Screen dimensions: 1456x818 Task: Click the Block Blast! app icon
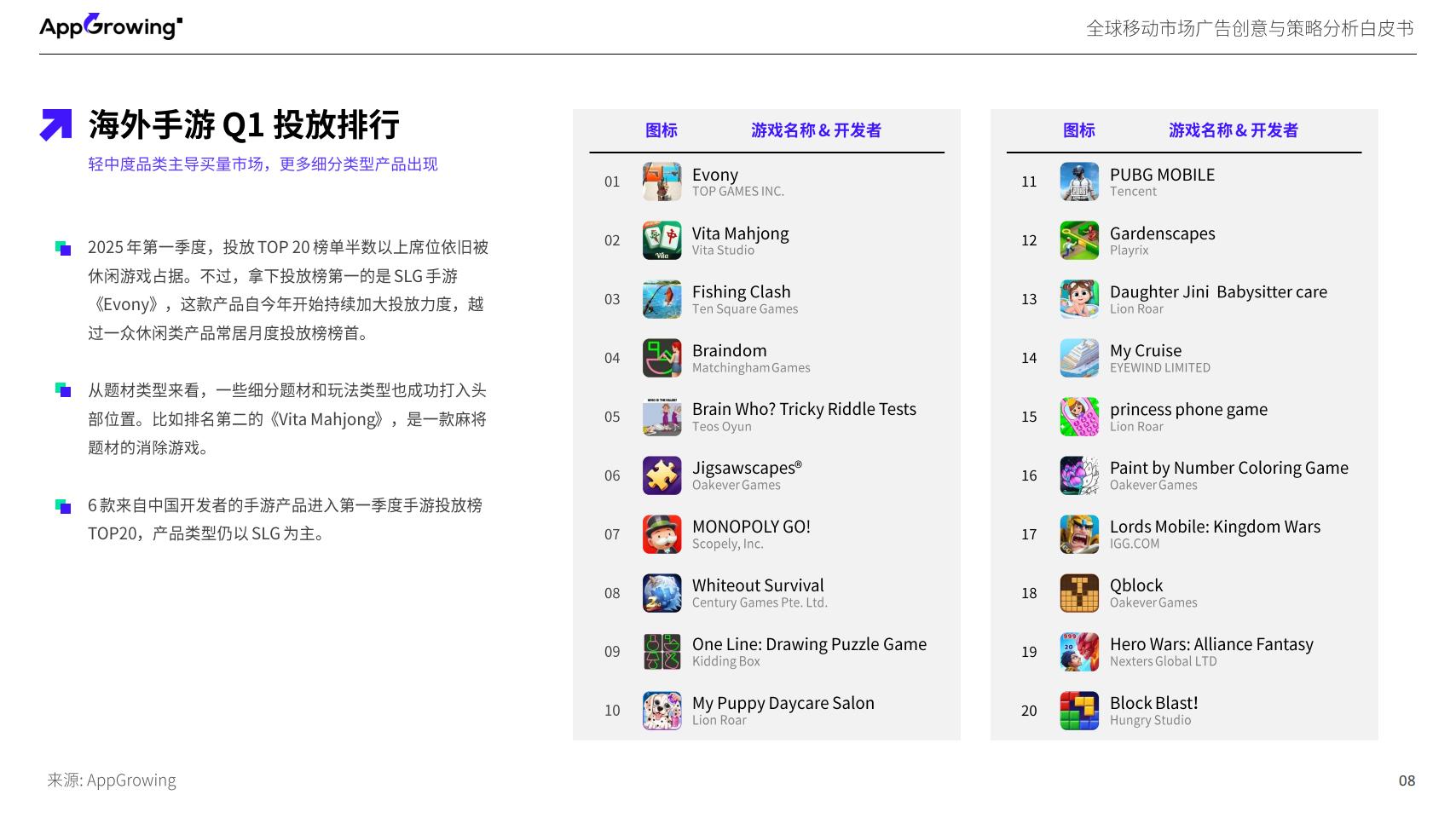1079,711
